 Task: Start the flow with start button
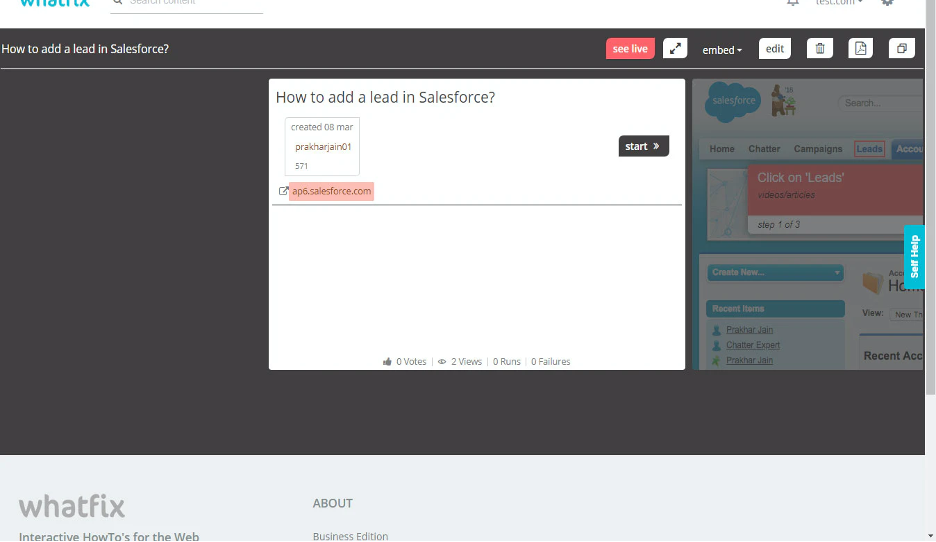[x=644, y=146]
